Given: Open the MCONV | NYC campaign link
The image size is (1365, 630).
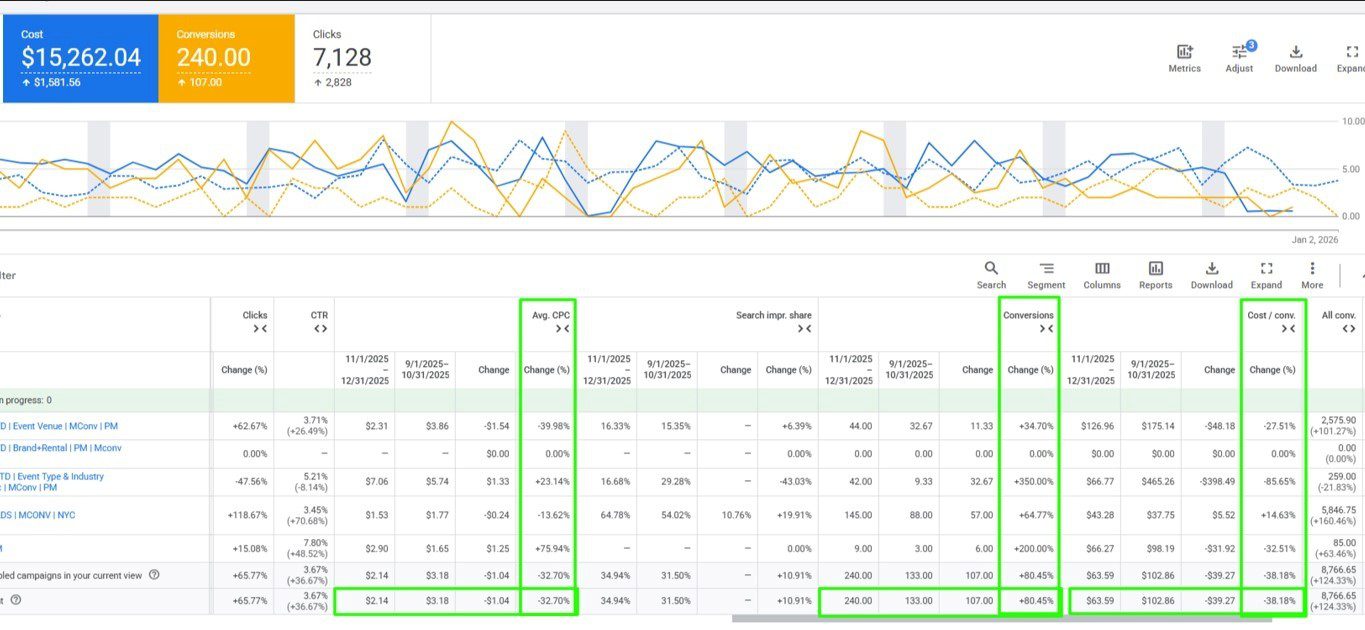Looking at the screenshot, I should 52,515.
